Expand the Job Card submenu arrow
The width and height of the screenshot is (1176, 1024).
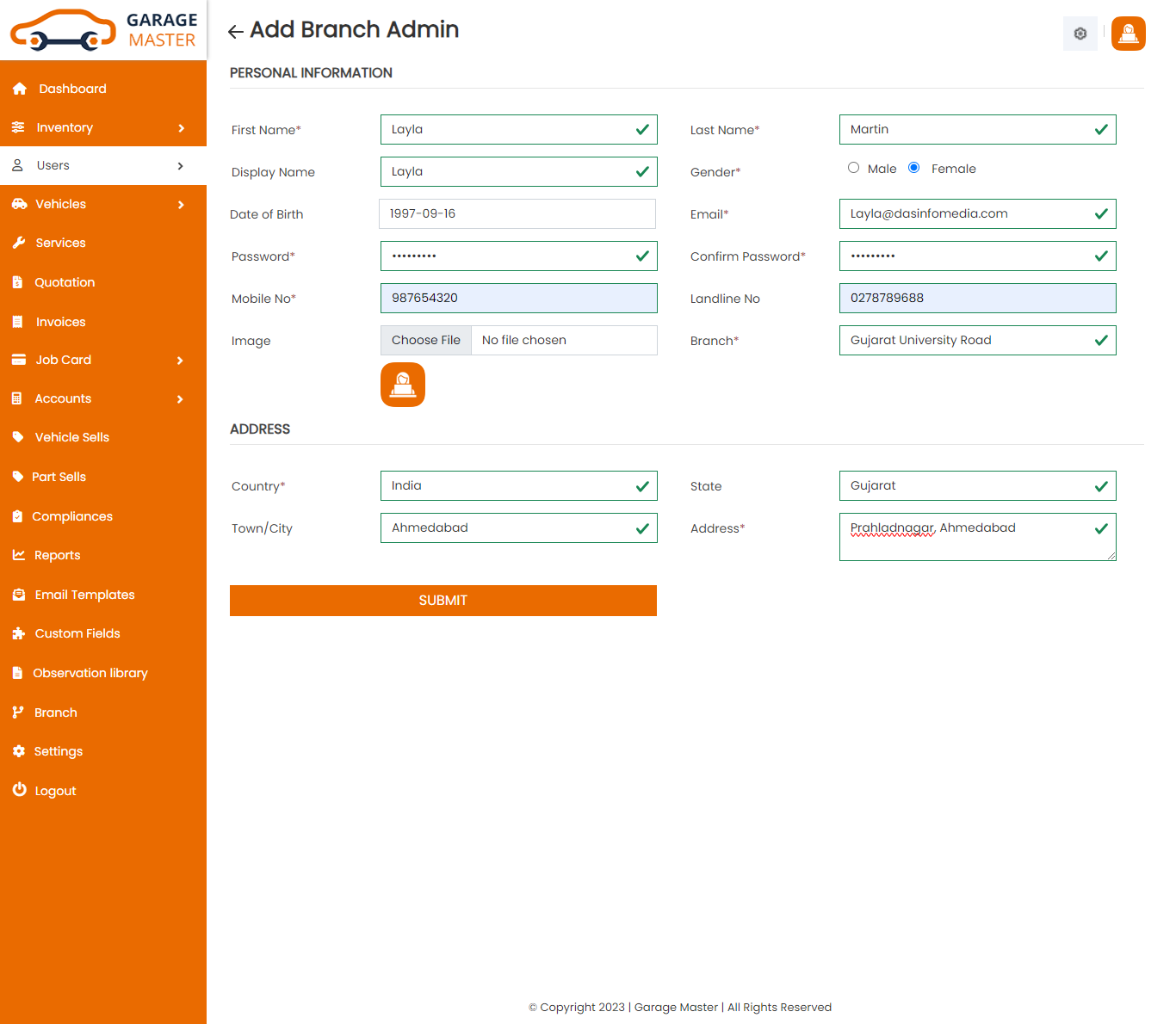[x=180, y=361]
